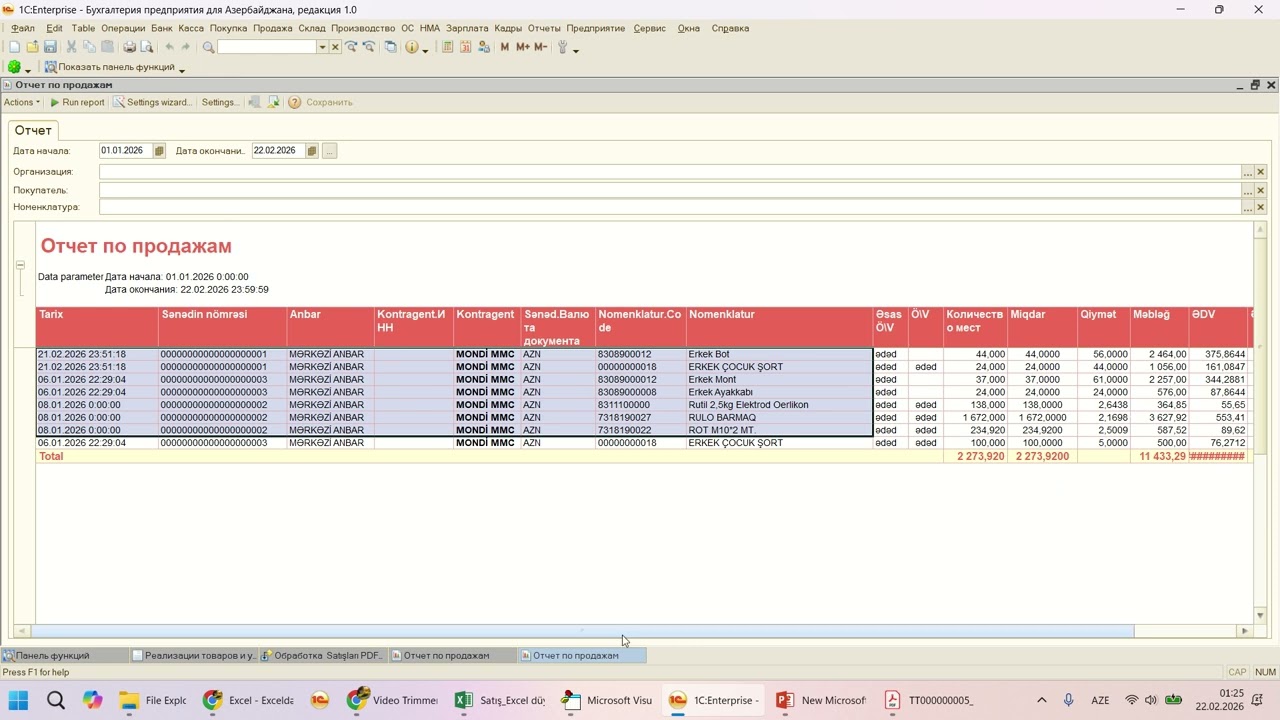
Task: Click the green clover icon
Action: coord(14,67)
